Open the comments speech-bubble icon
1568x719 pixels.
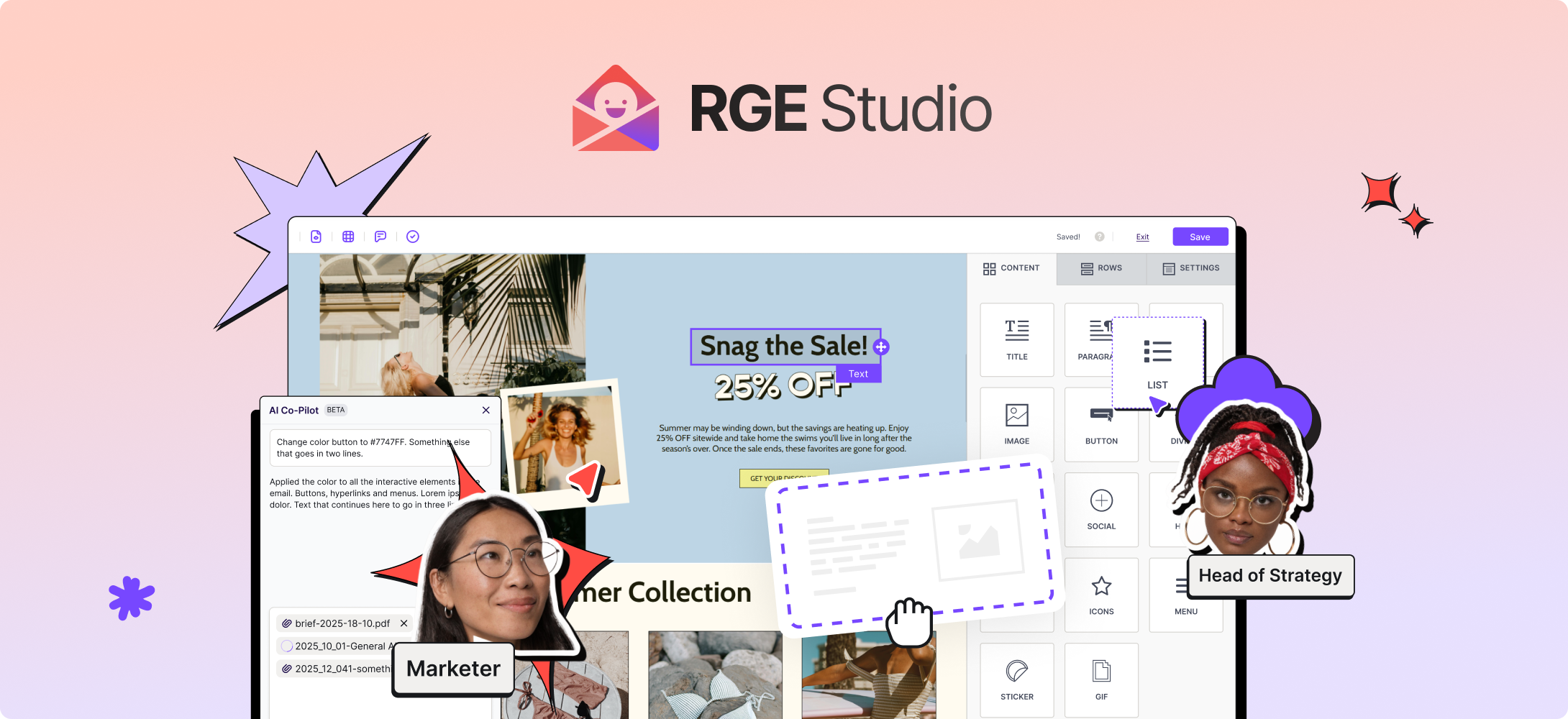[380, 237]
